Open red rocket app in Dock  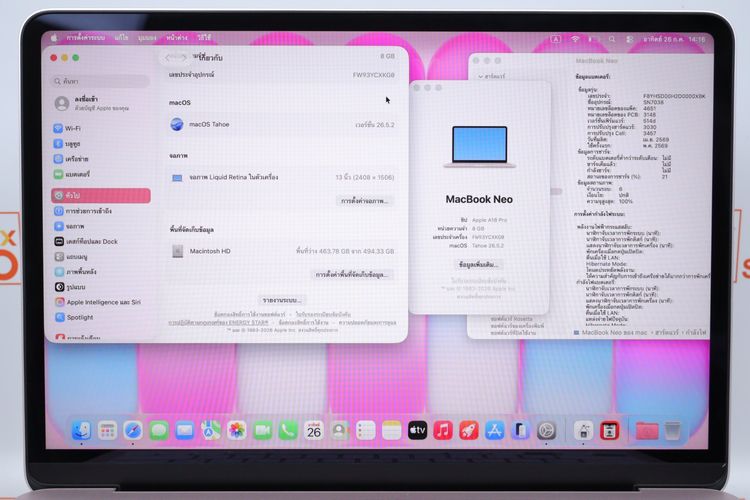[x=469, y=431]
